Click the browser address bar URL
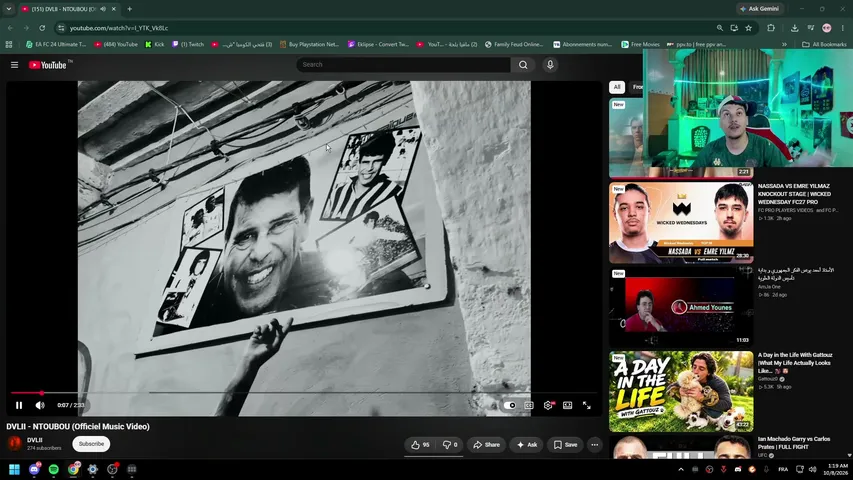Screen dimensions: 853x480 coord(119,28)
